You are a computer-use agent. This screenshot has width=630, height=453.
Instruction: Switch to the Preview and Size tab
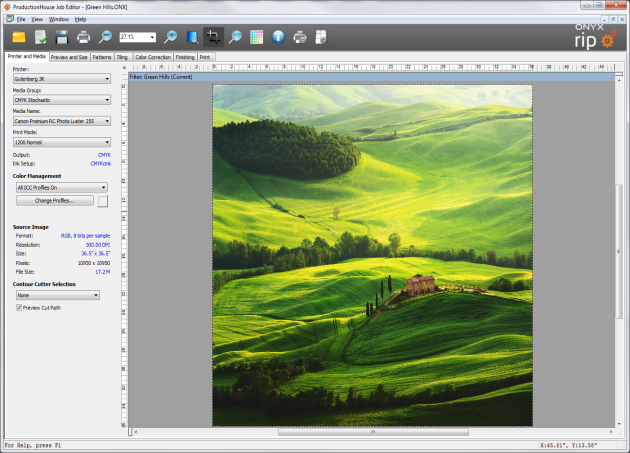click(70, 58)
